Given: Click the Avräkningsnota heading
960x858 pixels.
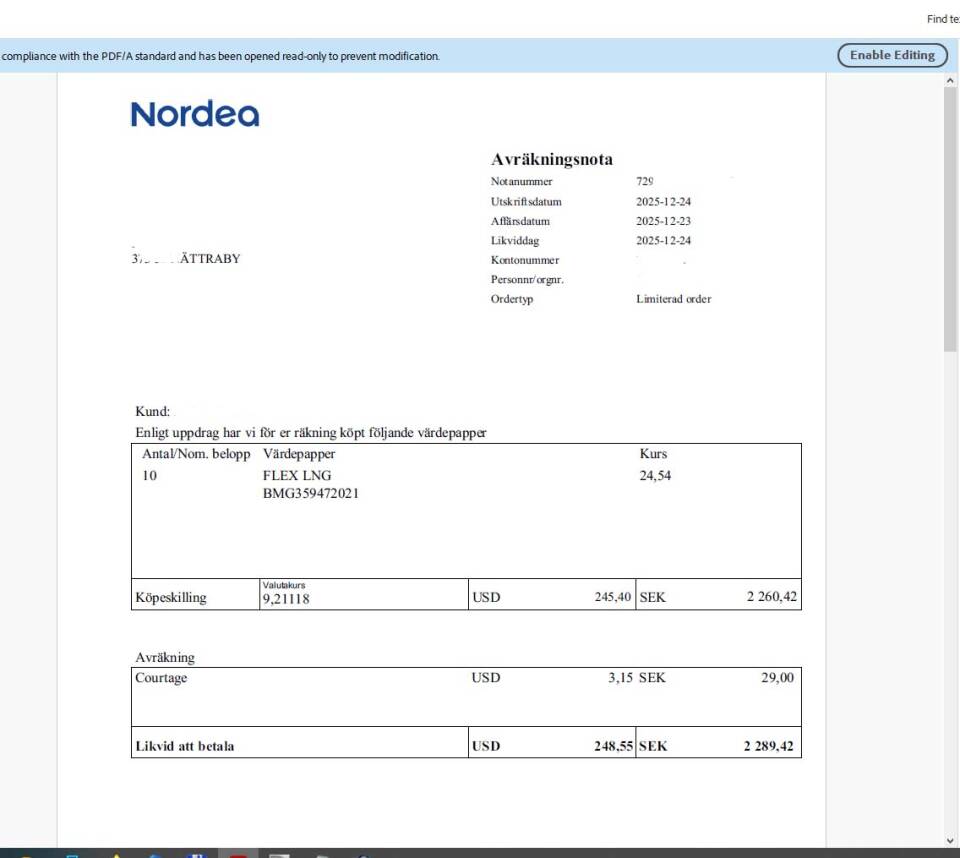Looking at the screenshot, I should click(x=551, y=160).
